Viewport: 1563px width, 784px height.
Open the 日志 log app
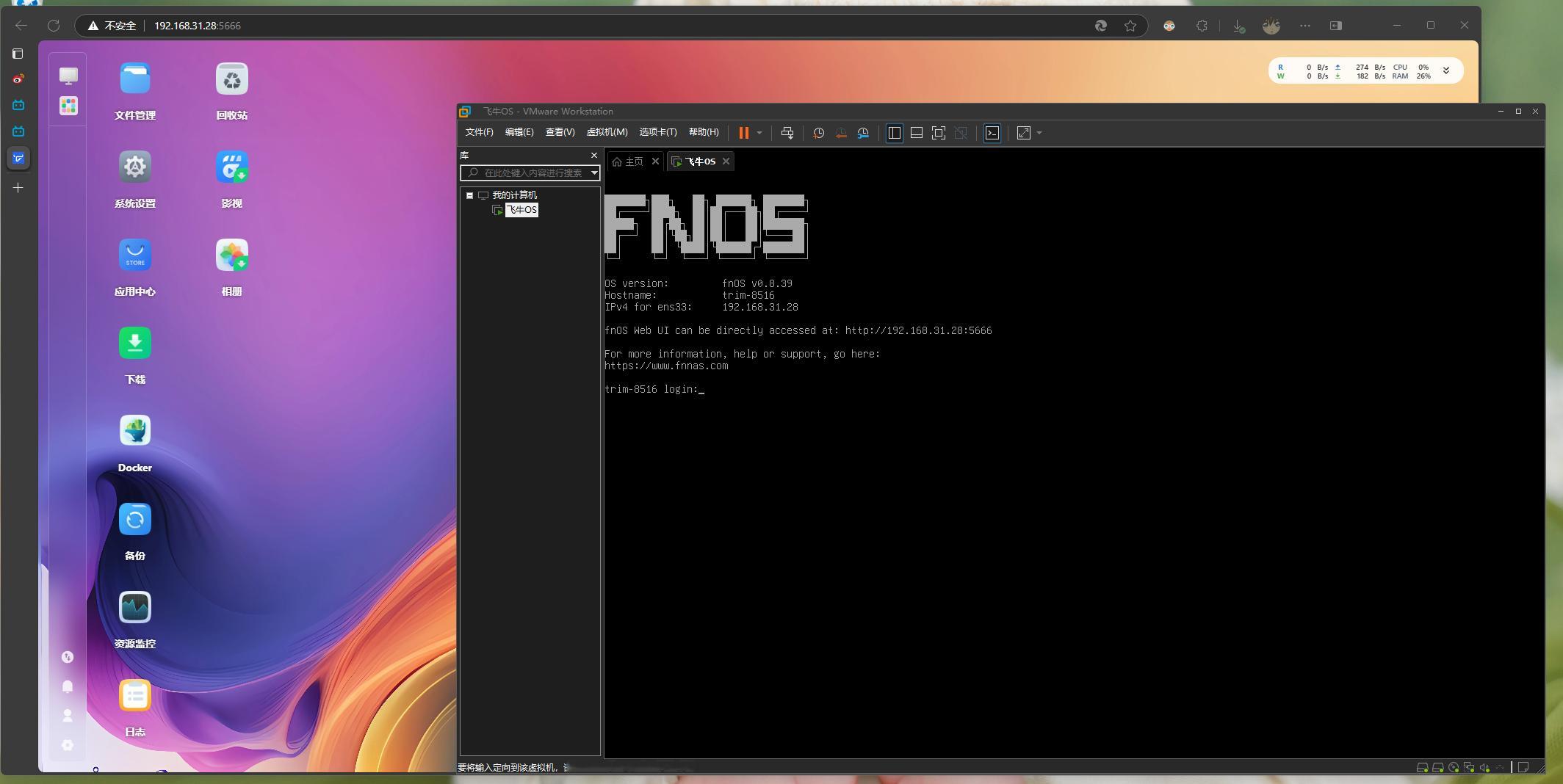pos(135,696)
